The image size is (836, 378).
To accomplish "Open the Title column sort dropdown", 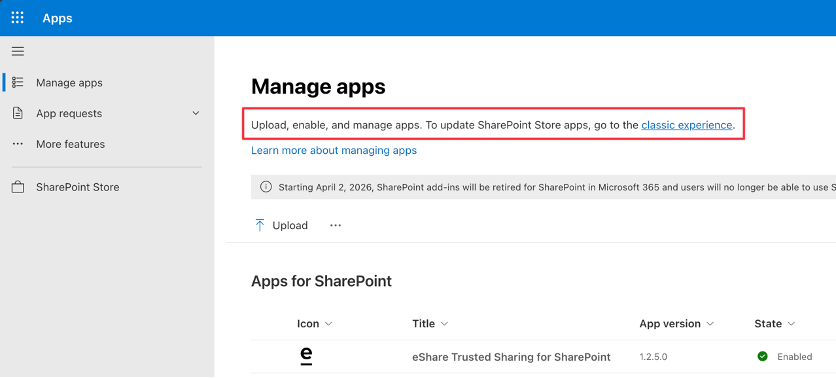I will 444,324.
